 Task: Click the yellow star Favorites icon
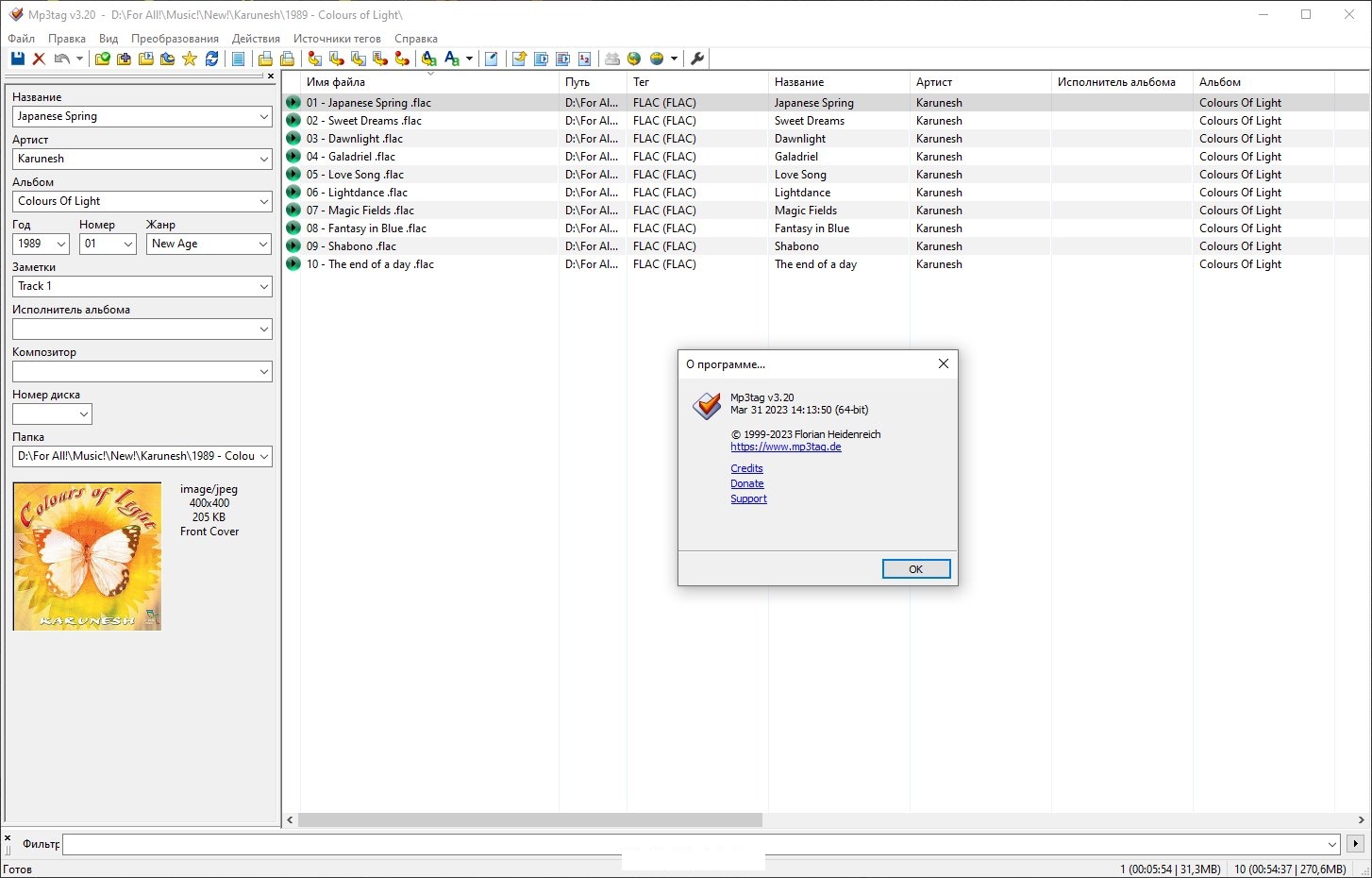coord(190,59)
